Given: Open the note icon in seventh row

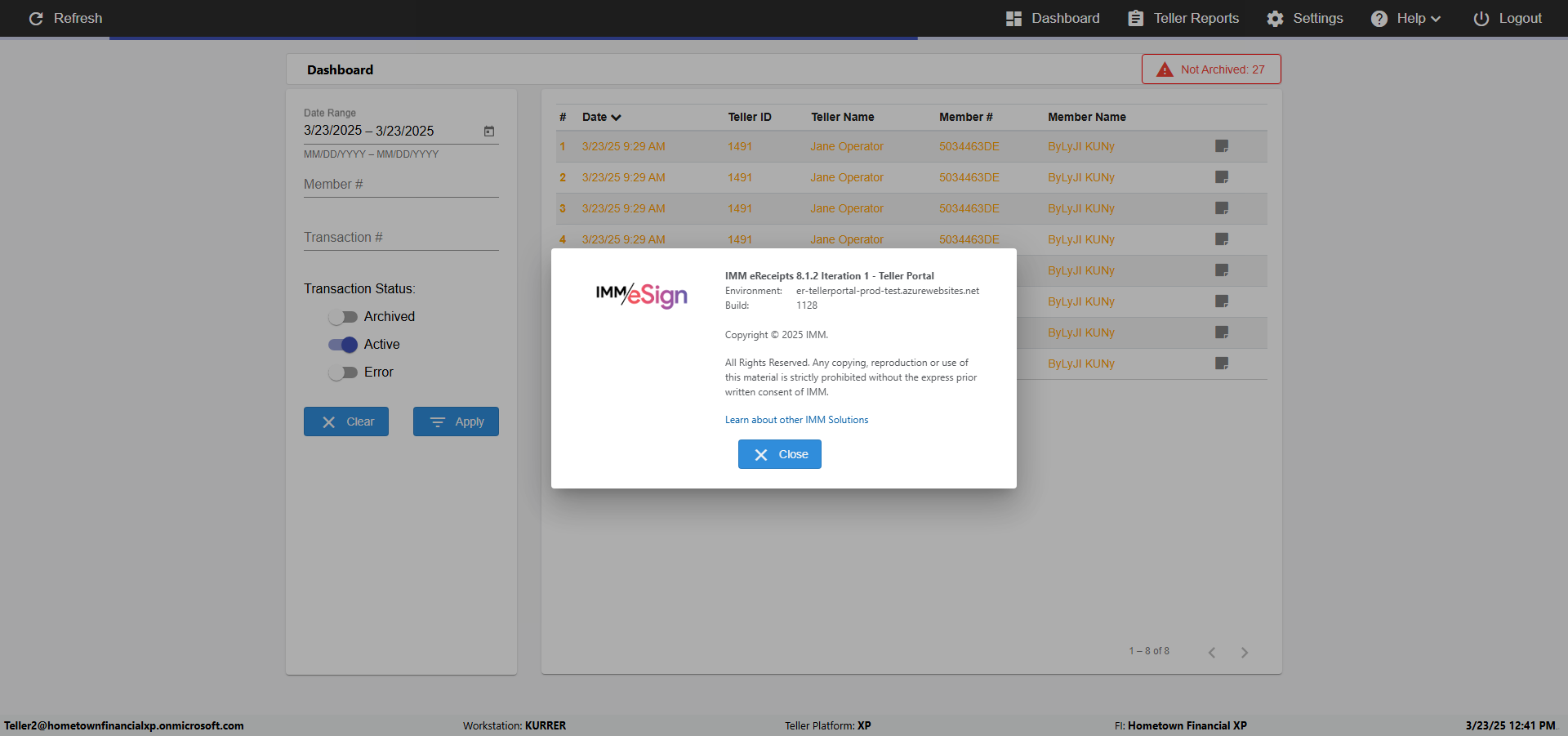Looking at the screenshot, I should click(1222, 332).
